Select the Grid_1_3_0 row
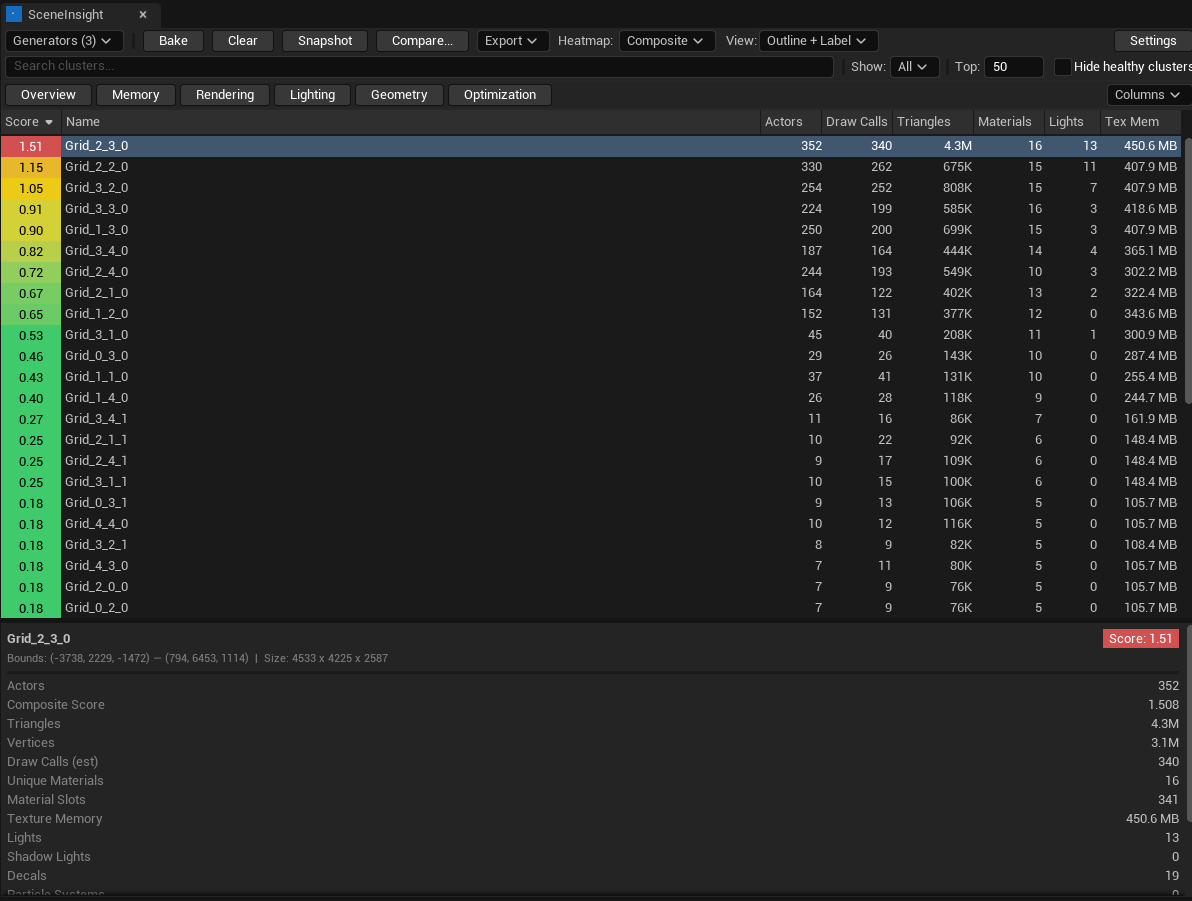 591,230
